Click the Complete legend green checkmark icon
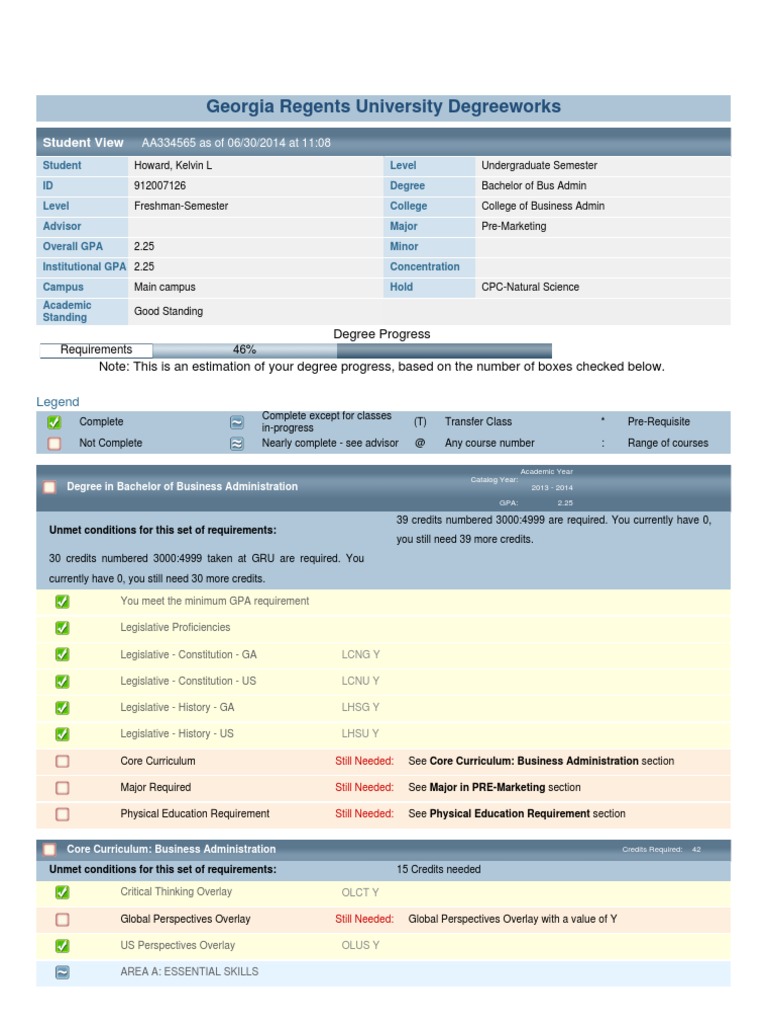Image resolution: width=768 pixels, height=1024 pixels. point(54,423)
